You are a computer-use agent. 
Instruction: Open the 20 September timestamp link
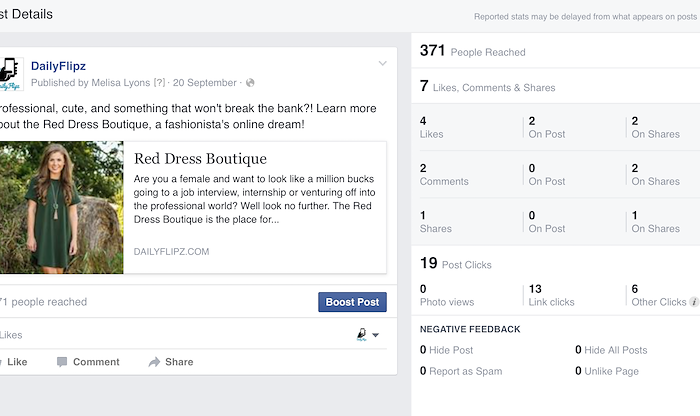pos(204,83)
